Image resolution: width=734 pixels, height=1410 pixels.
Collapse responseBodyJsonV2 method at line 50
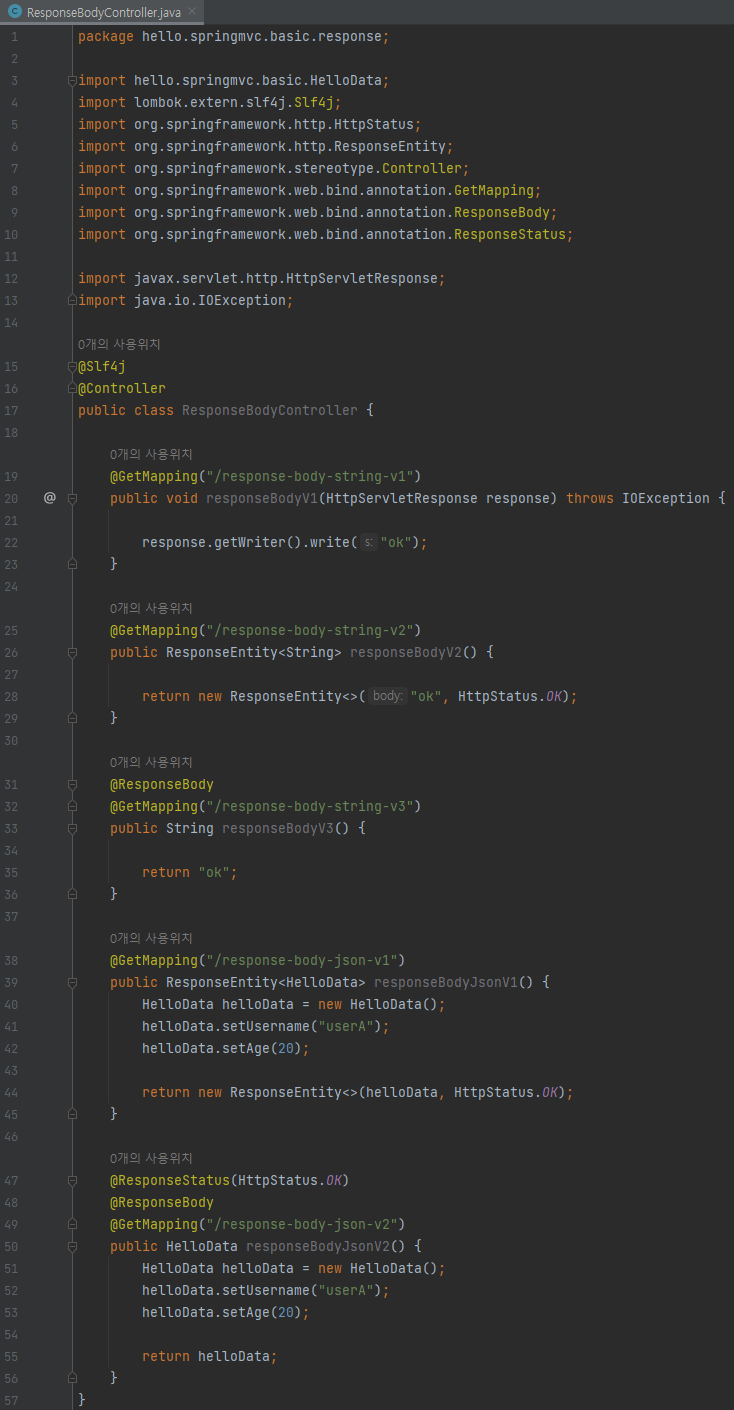coord(72,1246)
